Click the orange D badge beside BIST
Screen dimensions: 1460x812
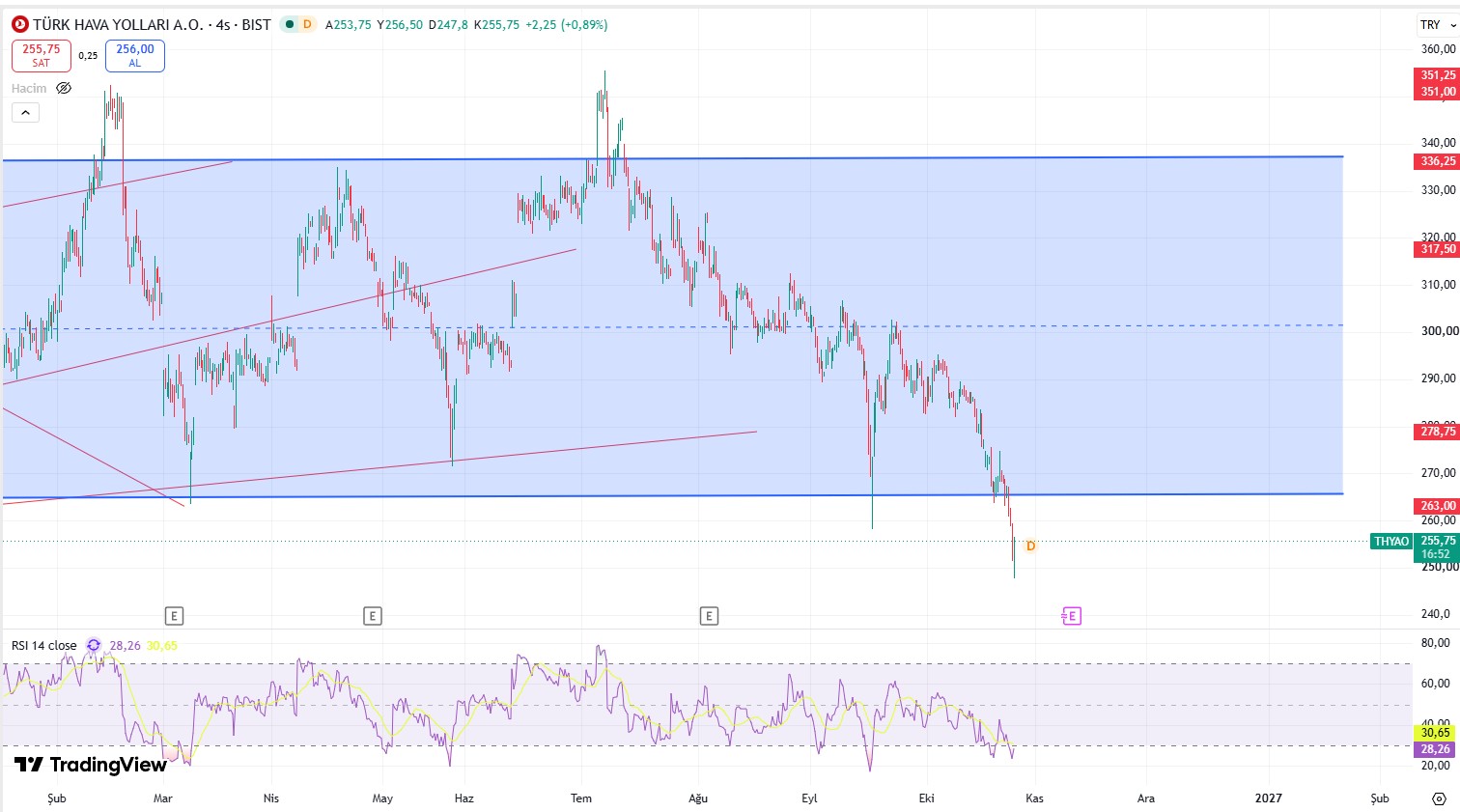307,24
